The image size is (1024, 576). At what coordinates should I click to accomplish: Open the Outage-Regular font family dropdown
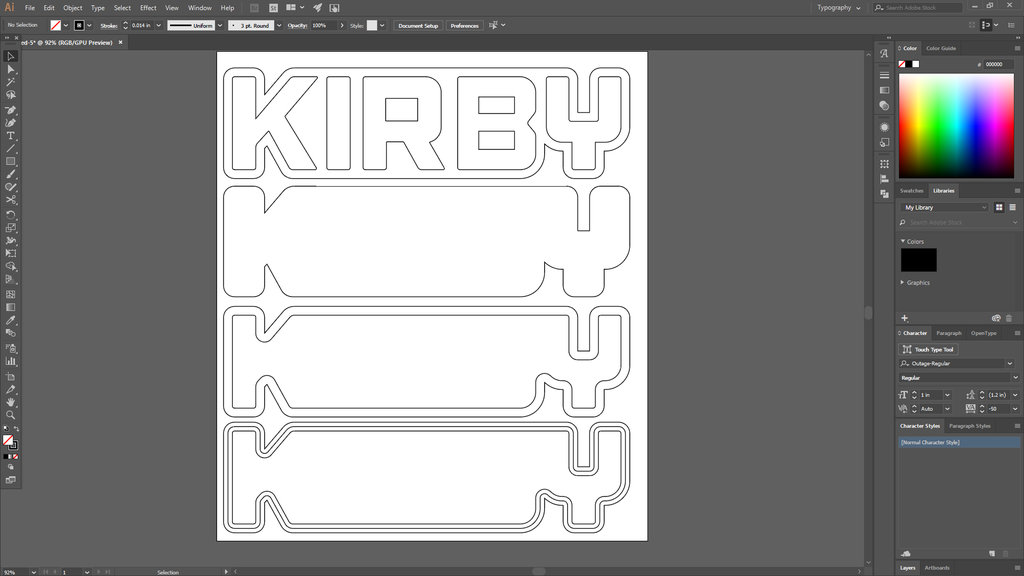(x=1009, y=364)
